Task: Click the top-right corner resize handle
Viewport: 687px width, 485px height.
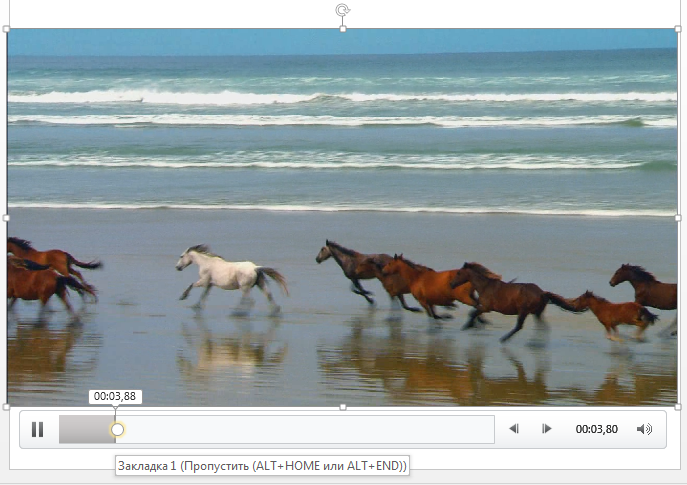Action: coord(678,29)
